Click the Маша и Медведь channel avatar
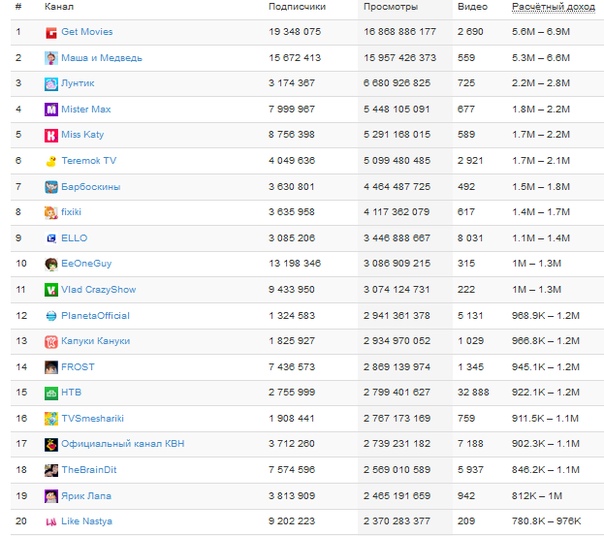Image resolution: width=604 pixels, height=536 pixels. 51,58
